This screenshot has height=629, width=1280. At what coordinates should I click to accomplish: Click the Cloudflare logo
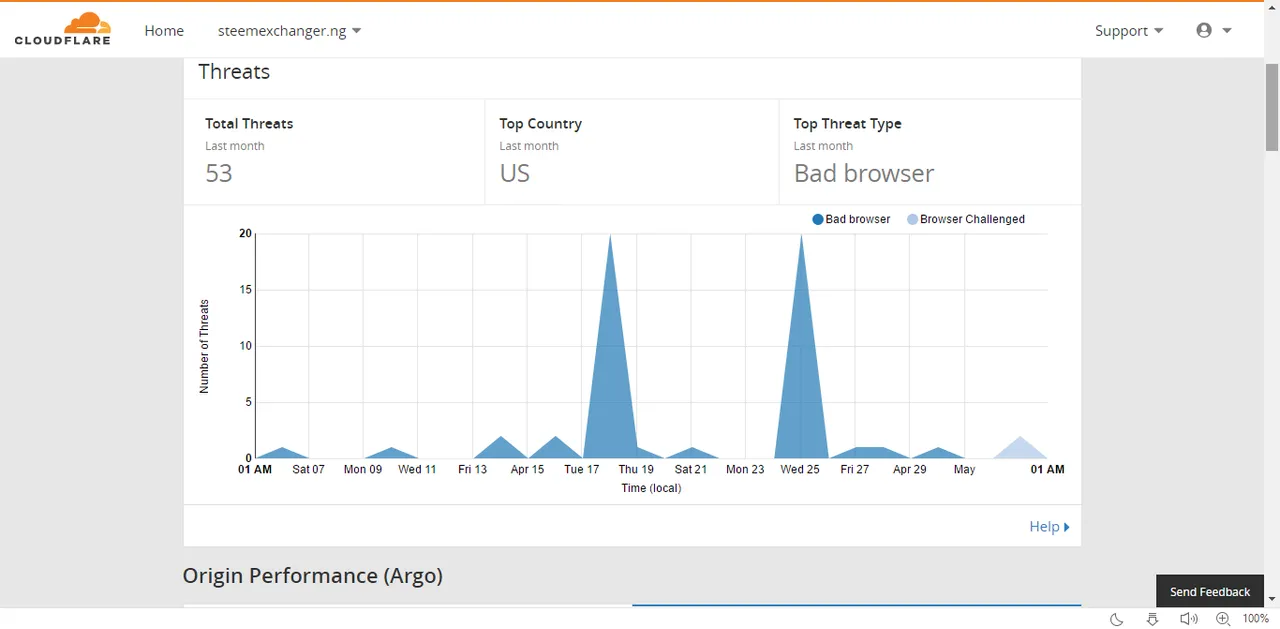point(62,29)
